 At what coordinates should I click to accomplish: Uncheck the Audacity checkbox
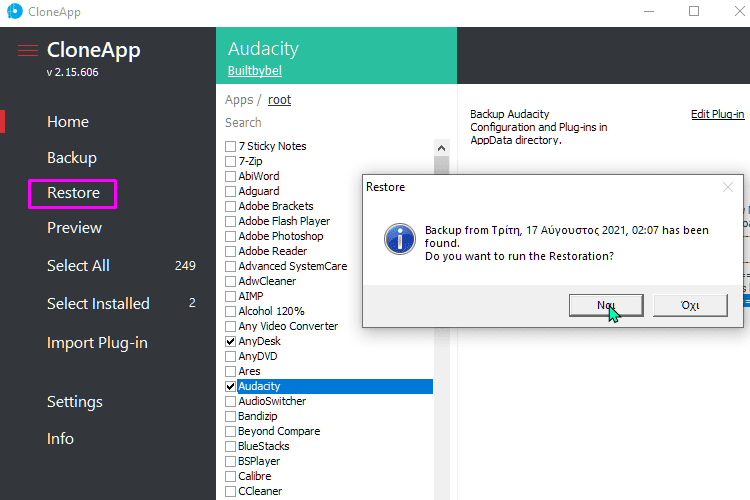pos(231,386)
